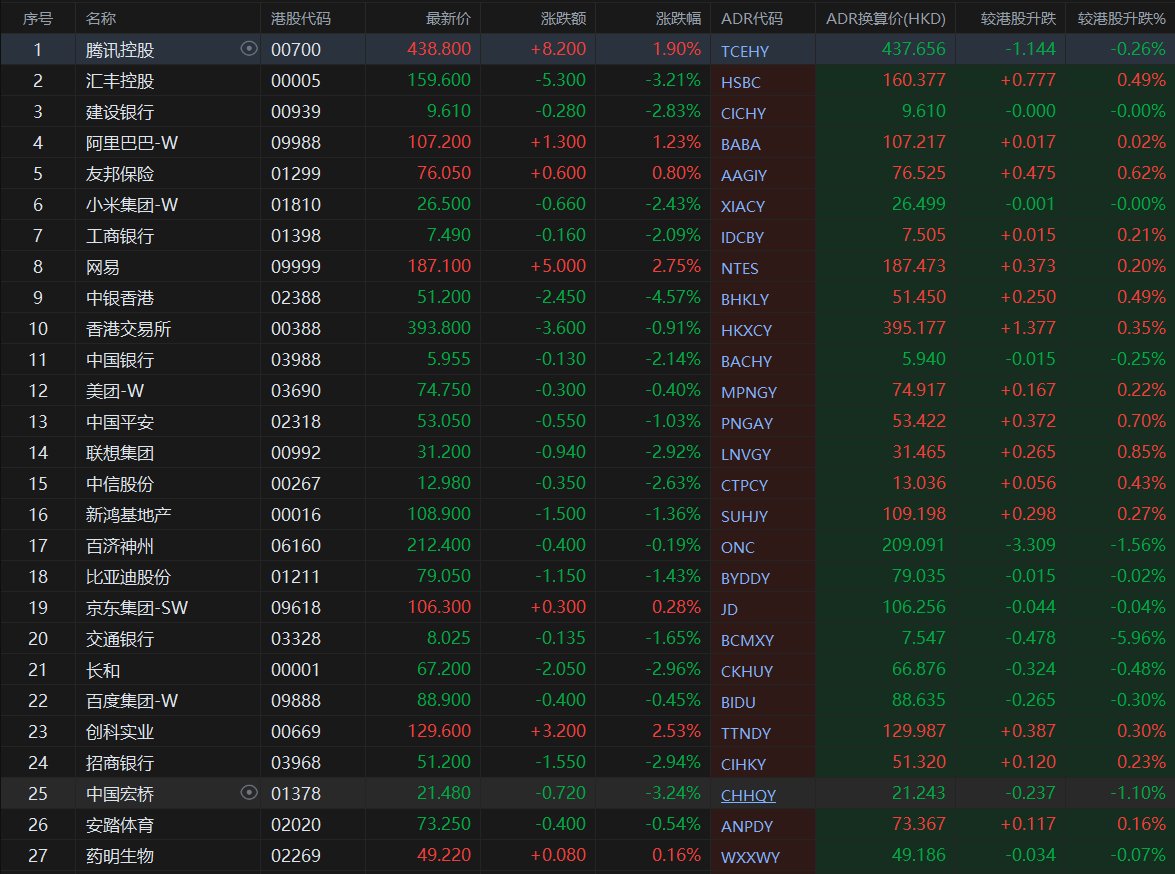
Task: Click the ADR difference -3.309
Action: click(1030, 545)
